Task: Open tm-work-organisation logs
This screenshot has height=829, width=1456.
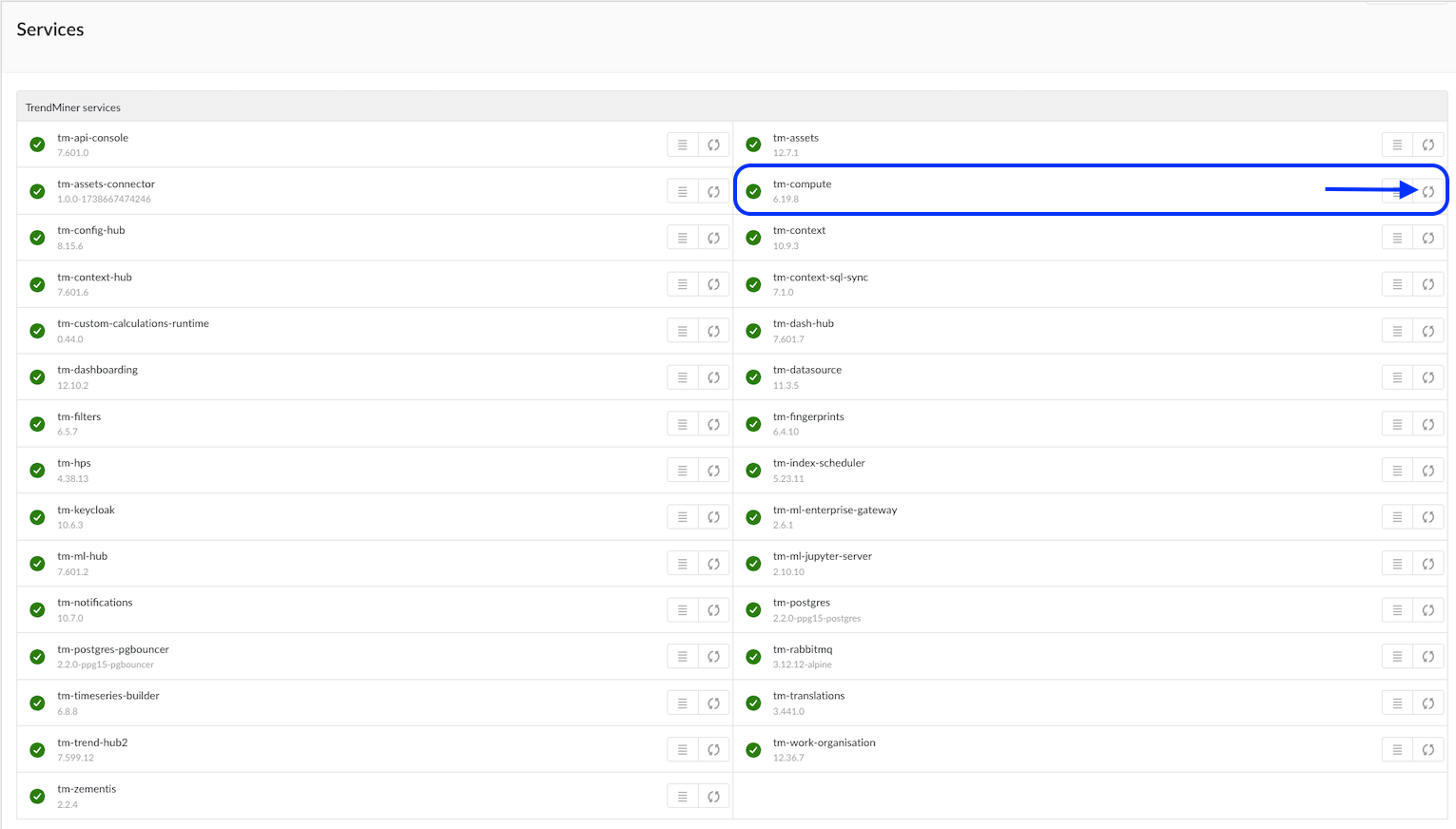Action: (x=1397, y=750)
